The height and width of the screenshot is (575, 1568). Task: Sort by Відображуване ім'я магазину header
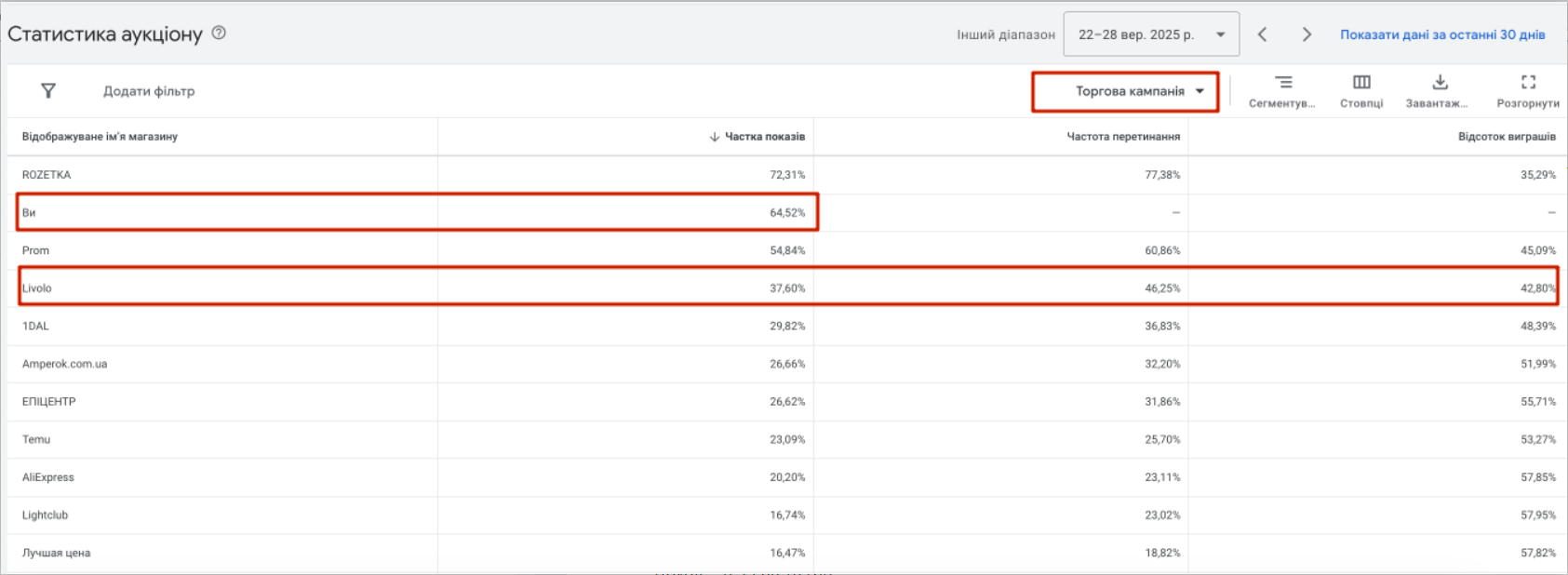(x=100, y=137)
